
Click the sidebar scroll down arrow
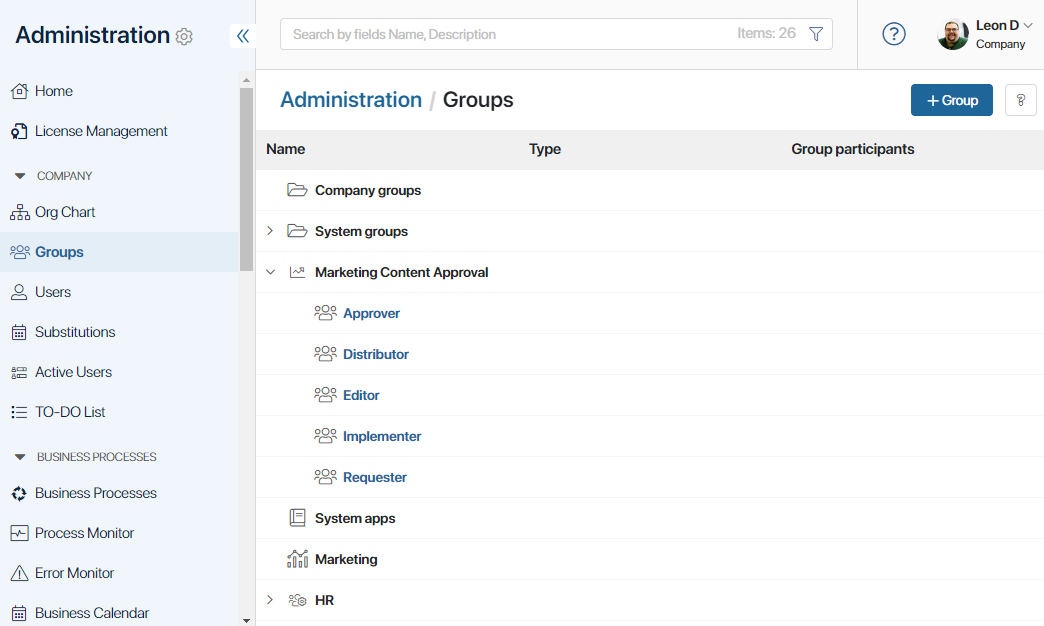[246, 620]
